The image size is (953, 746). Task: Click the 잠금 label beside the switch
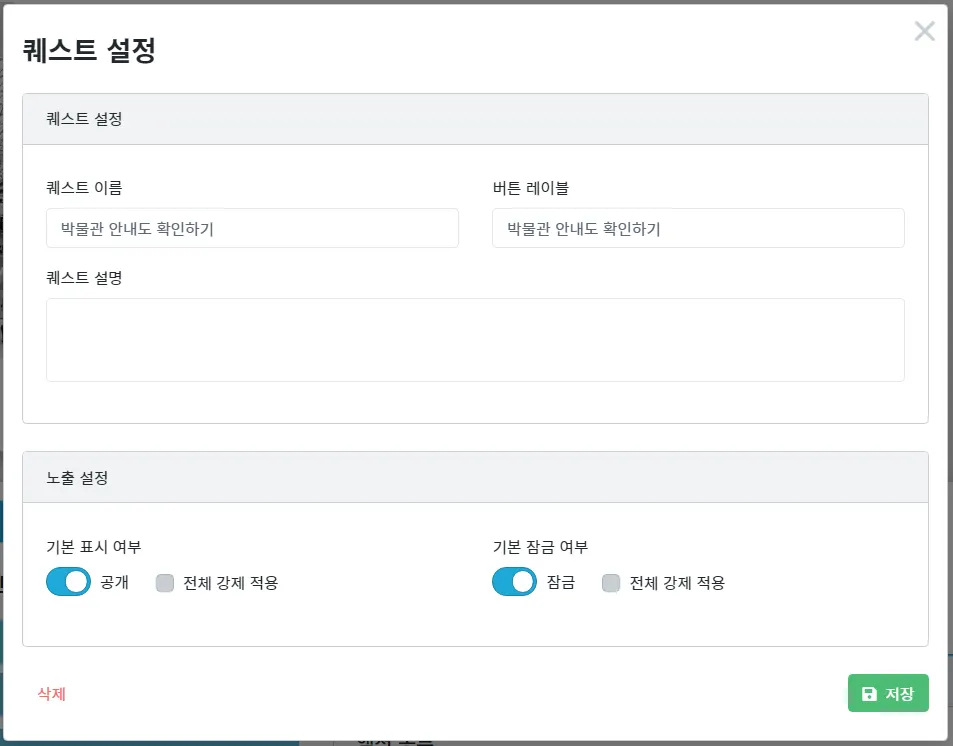pyautogui.click(x=560, y=582)
